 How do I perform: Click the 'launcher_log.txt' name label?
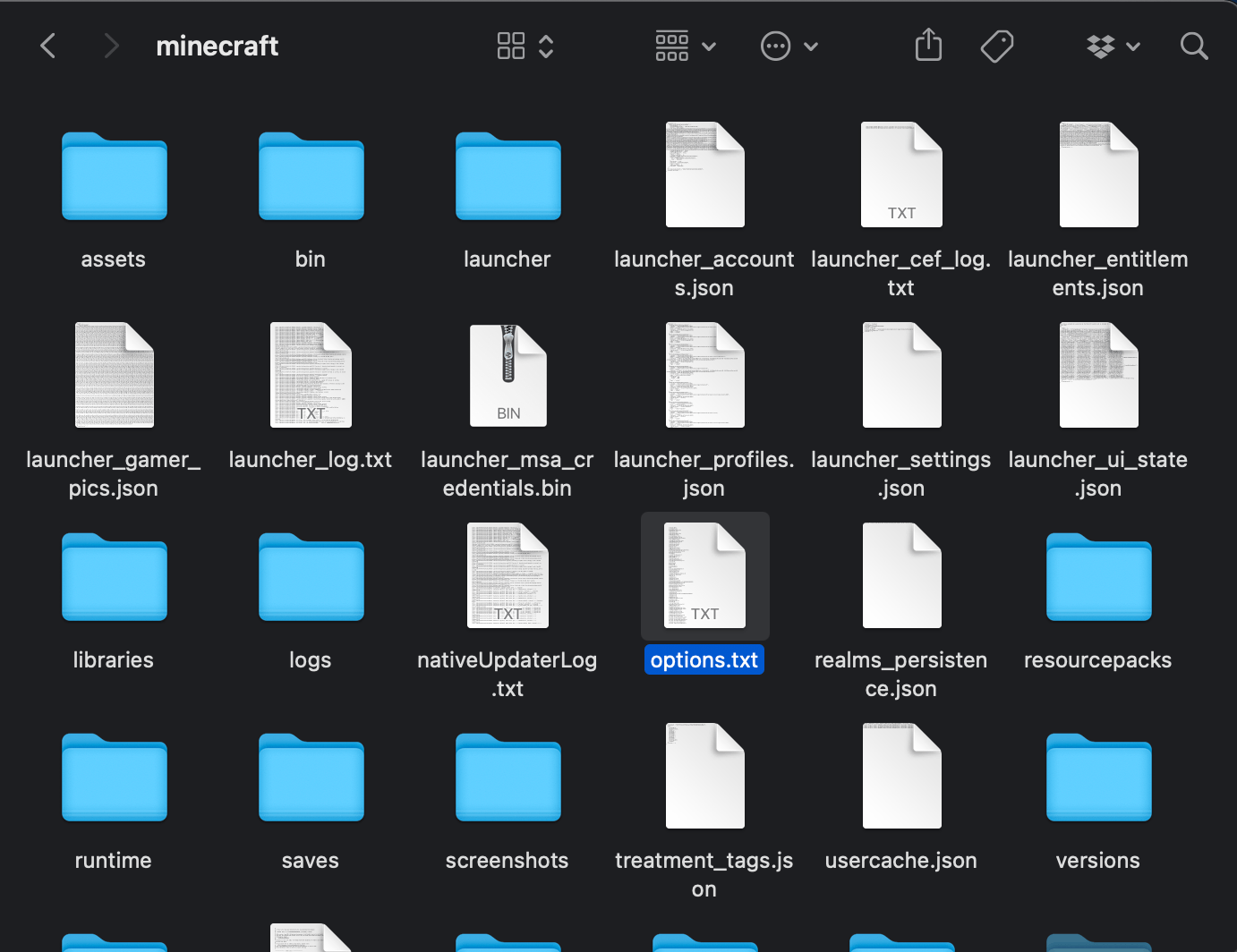(311, 459)
